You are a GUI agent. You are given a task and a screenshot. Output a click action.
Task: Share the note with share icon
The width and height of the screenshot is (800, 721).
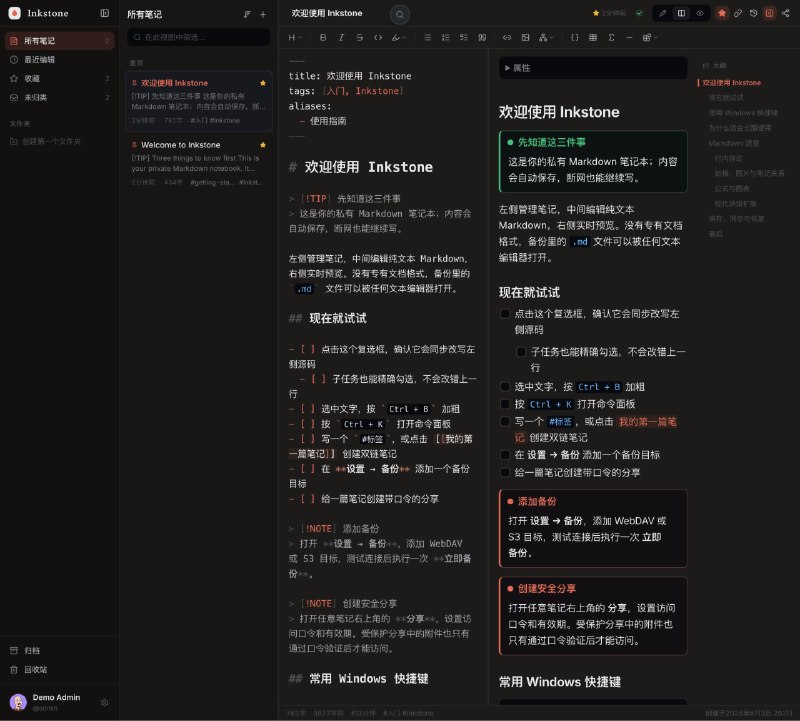click(786, 13)
